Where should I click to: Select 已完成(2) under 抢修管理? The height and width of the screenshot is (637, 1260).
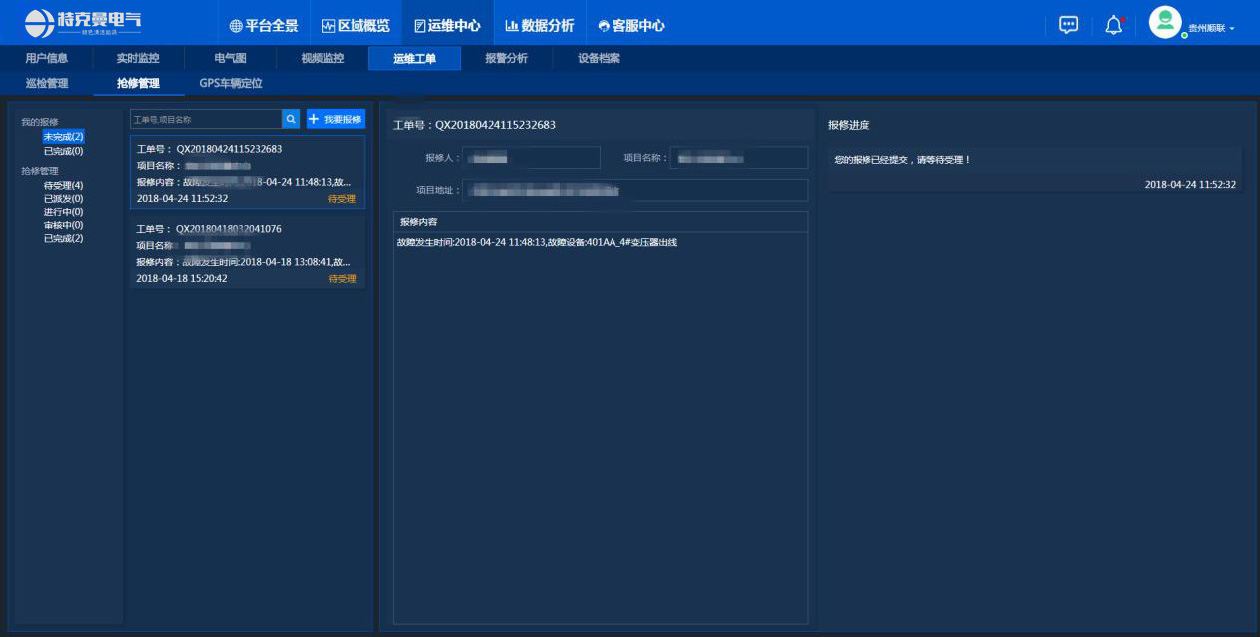[x=63, y=238]
